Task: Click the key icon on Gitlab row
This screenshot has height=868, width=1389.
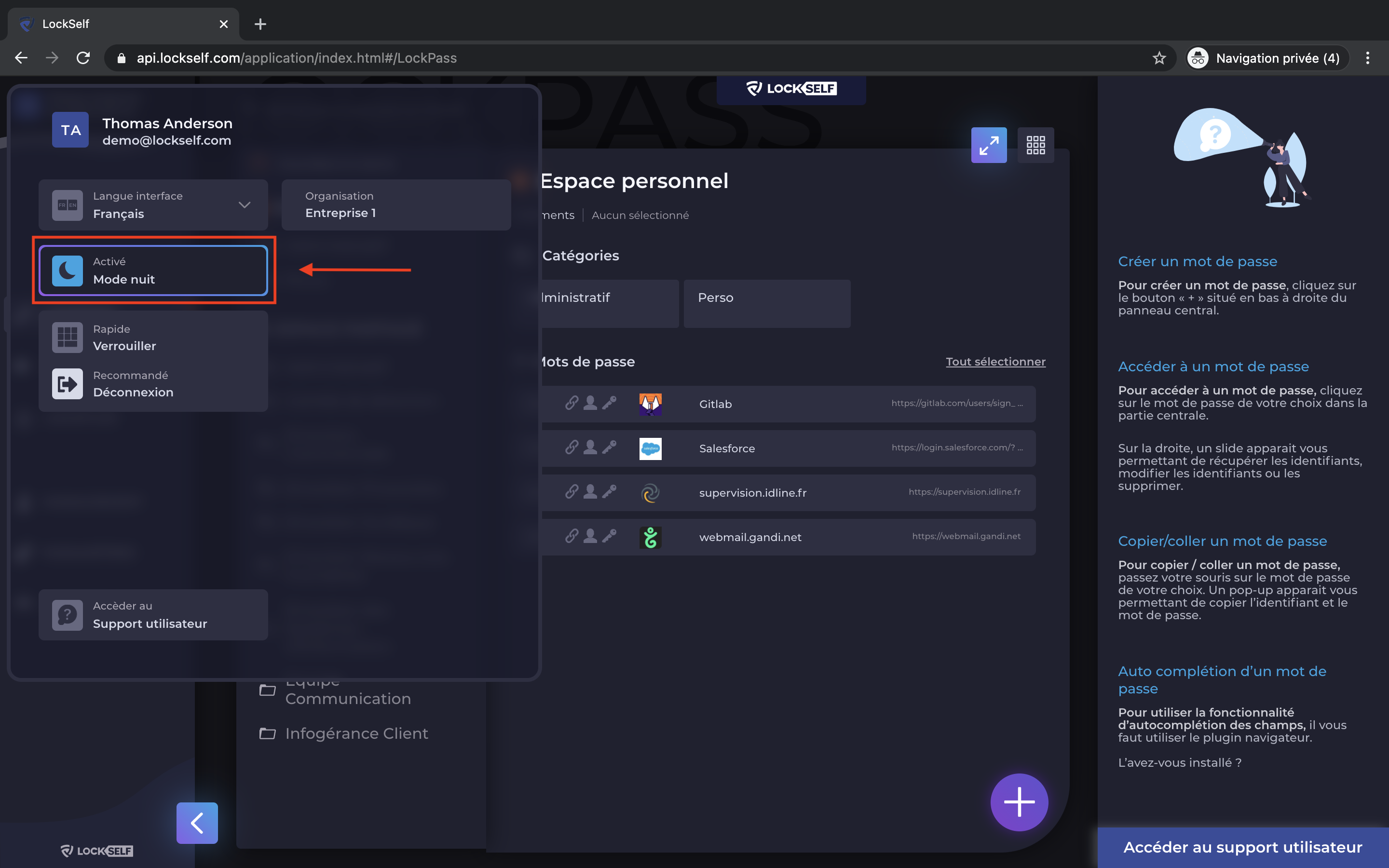Action: (609, 403)
